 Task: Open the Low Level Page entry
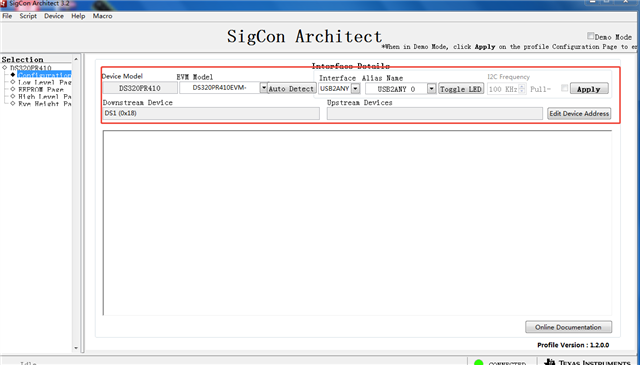[x=44, y=82]
